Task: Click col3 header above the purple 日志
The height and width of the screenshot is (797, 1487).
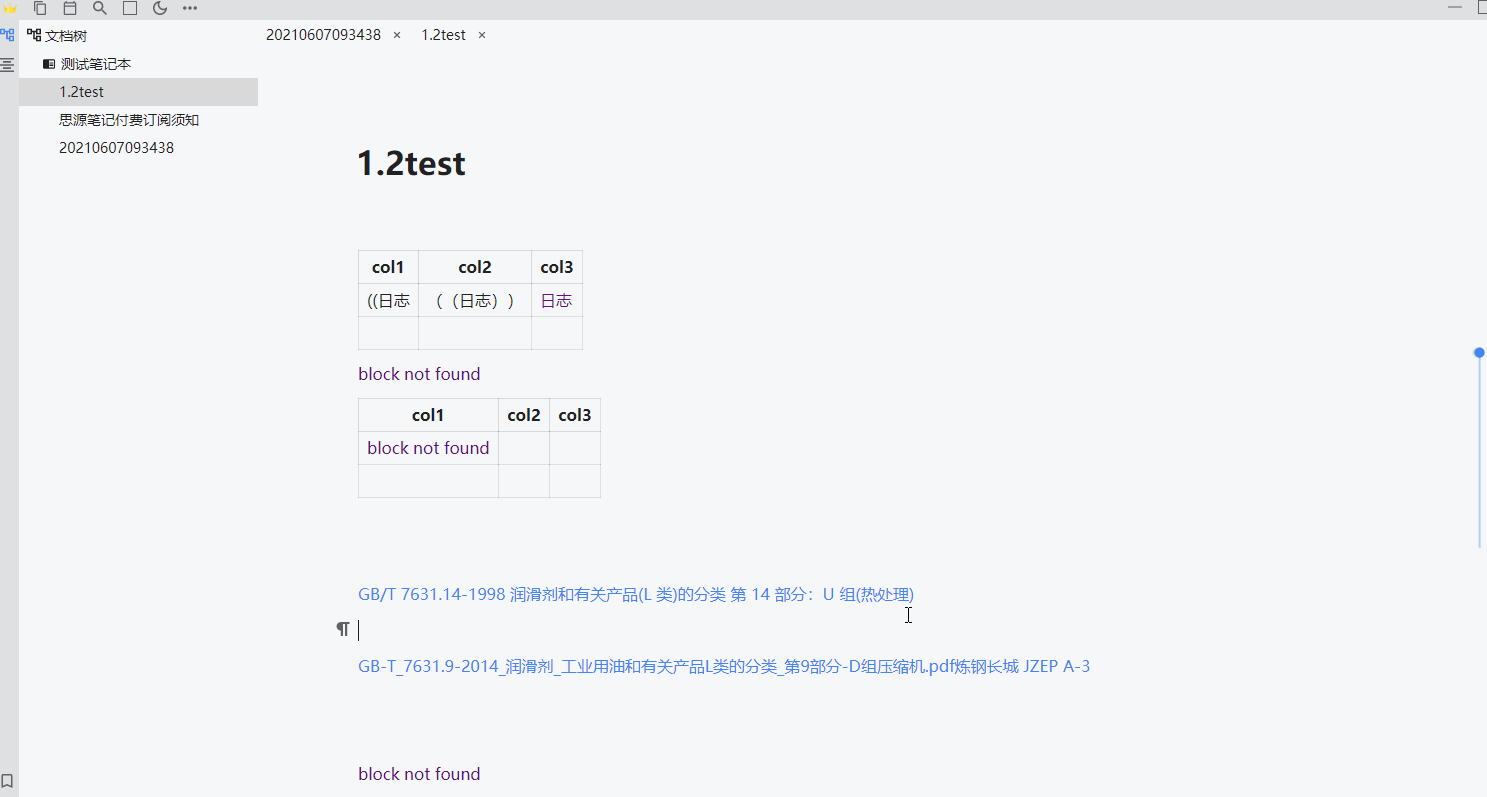Action: click(556, 267)
